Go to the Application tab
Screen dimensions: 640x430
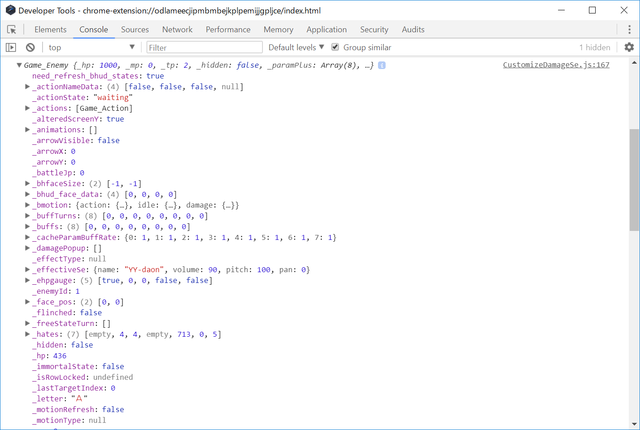point(327,29)
